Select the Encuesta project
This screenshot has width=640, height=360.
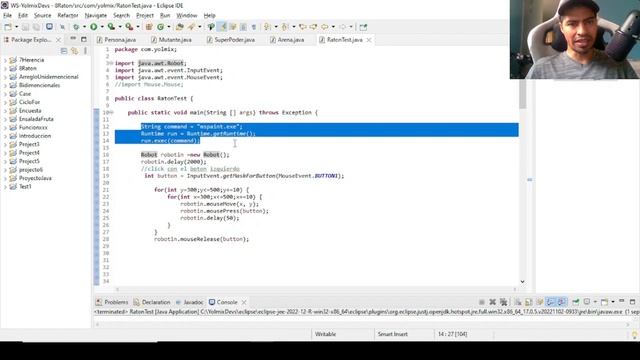tap(30, 111)
